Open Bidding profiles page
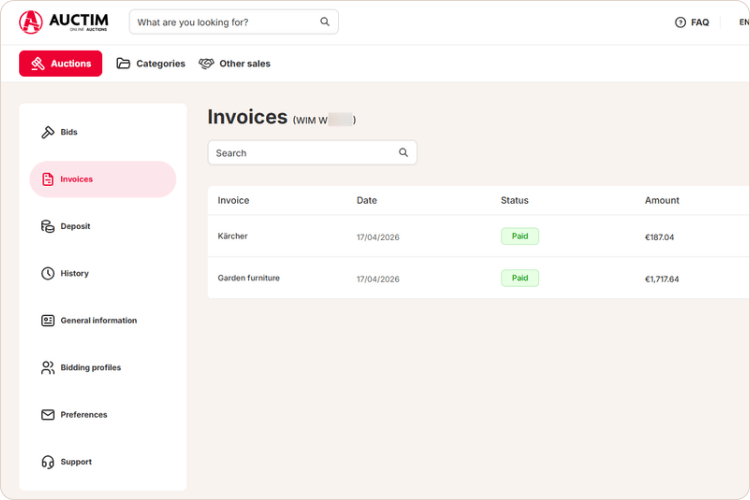 [x=103, y=367]
